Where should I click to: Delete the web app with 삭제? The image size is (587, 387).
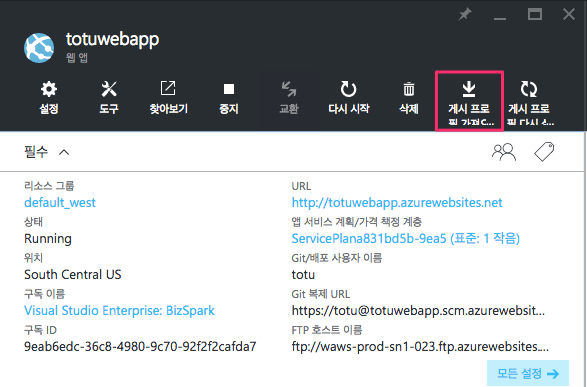click(x=408, y=98)
